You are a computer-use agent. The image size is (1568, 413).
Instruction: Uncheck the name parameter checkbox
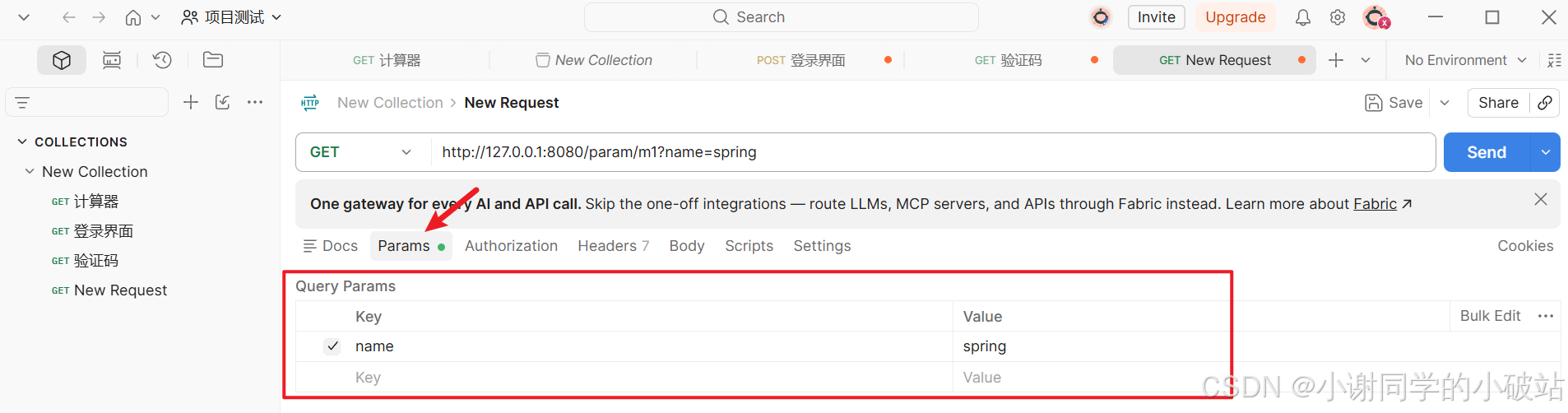pos(332,346)
